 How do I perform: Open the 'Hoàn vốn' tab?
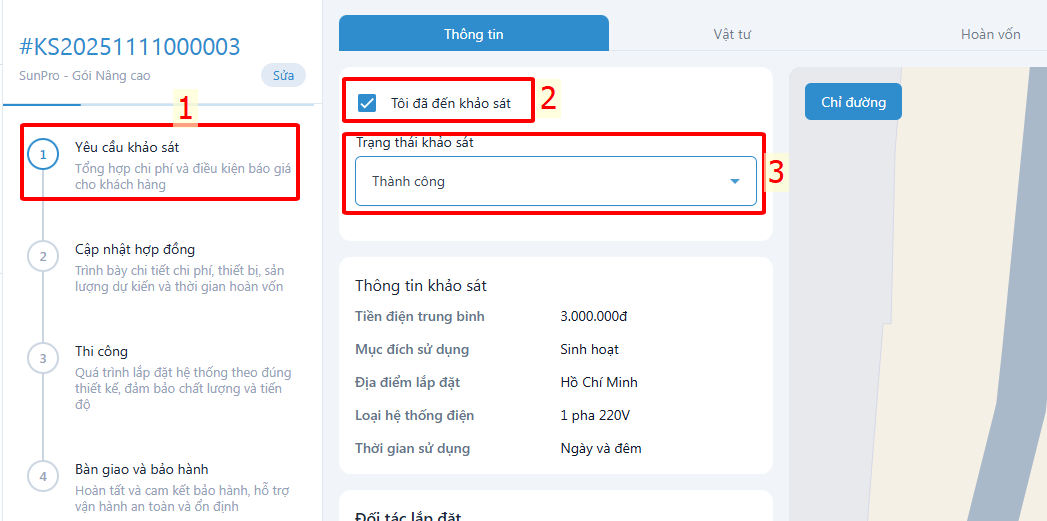tap(990, 34)
